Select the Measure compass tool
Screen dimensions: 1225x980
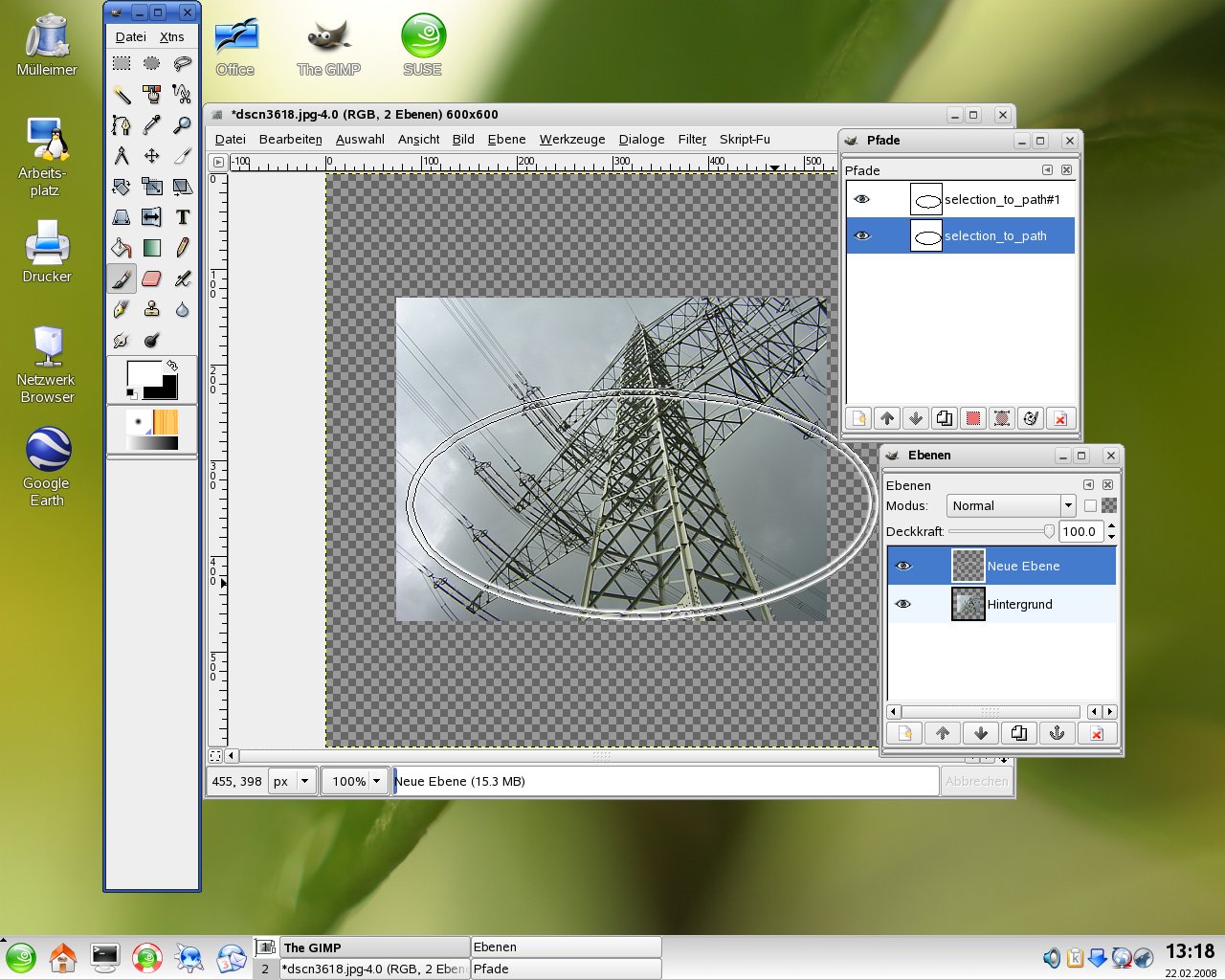coord(122,155)
